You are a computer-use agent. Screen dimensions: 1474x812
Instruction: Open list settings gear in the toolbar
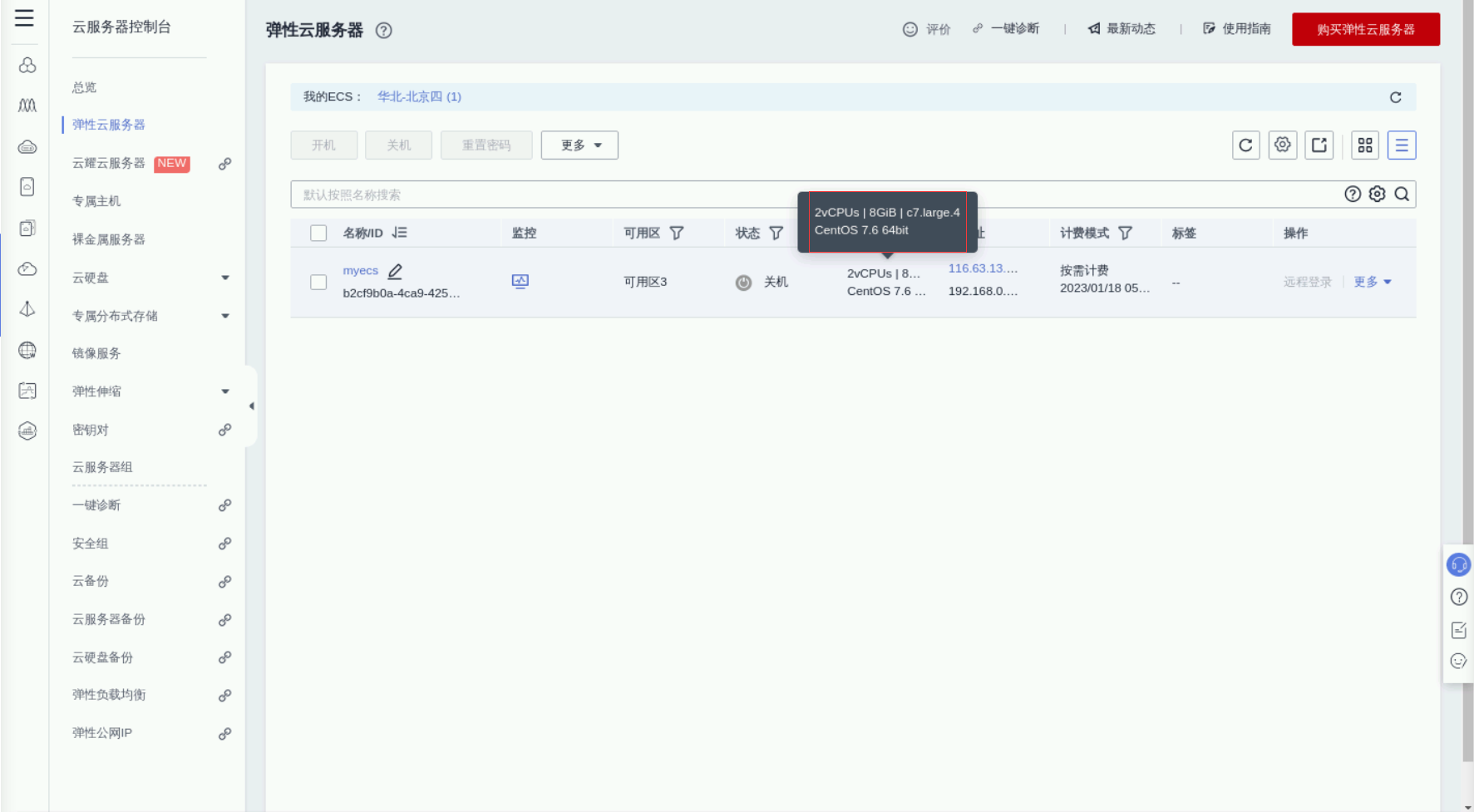(x=1283, y=145)
